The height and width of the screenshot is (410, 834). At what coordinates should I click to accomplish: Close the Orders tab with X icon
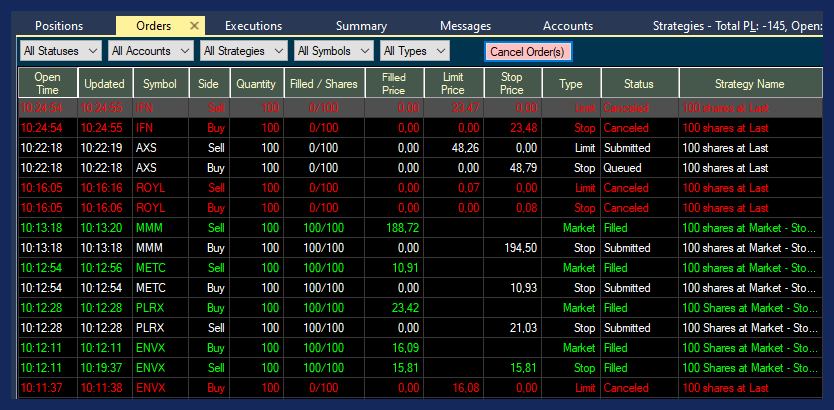(x=194, y=26)
